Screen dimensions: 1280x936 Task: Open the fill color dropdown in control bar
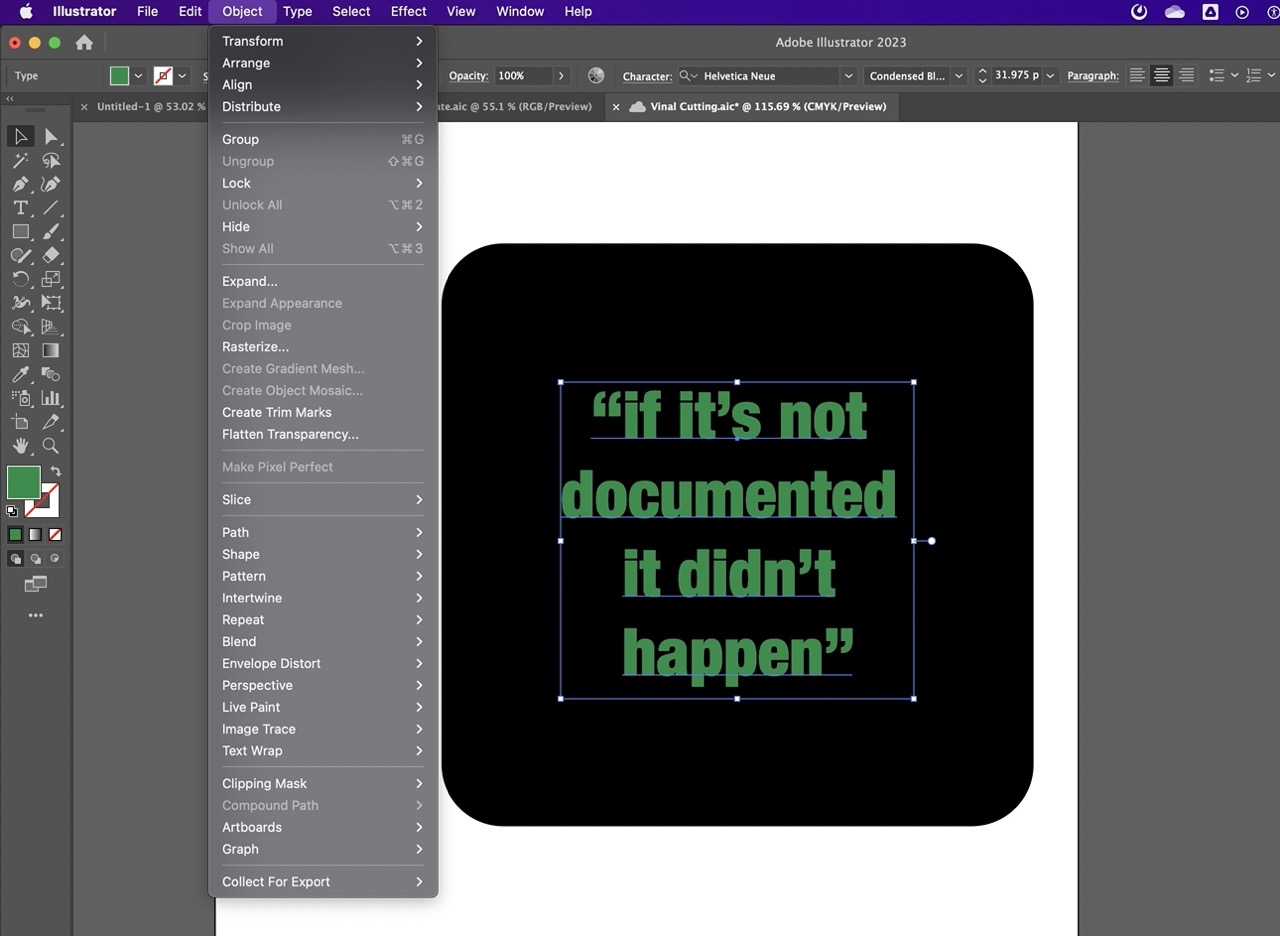pyautogui.click(x=139, y=76)
